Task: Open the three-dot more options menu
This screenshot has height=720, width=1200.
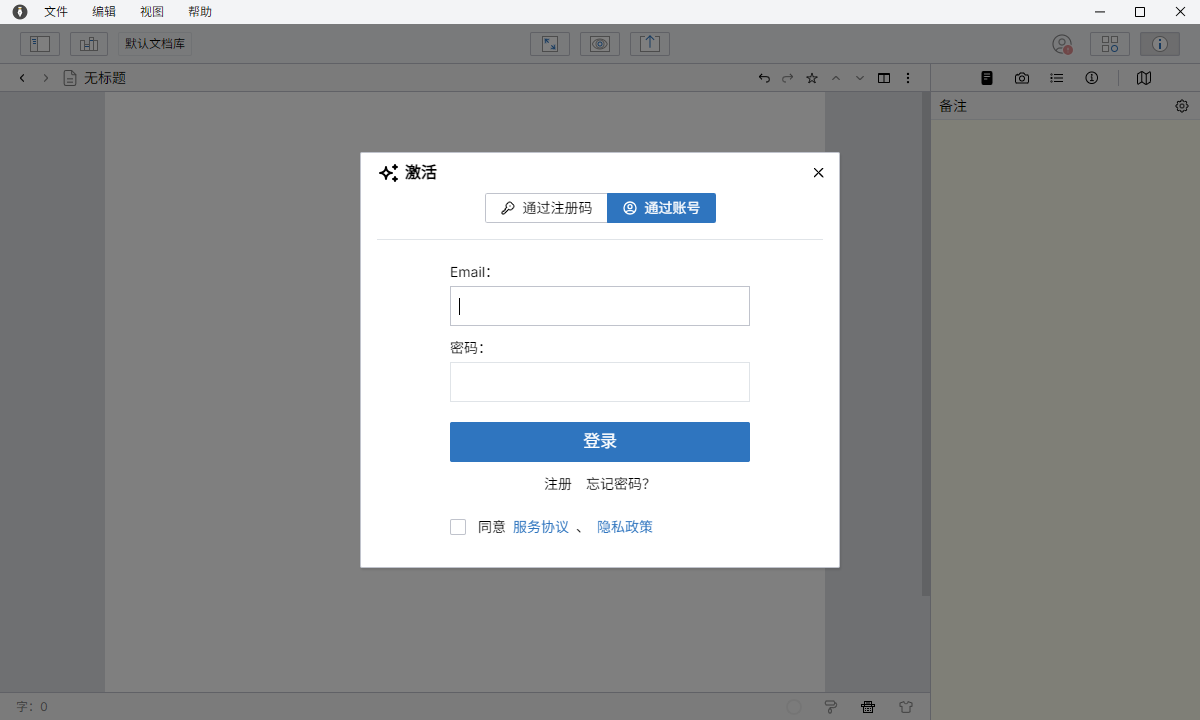Action: coord(908,78)
